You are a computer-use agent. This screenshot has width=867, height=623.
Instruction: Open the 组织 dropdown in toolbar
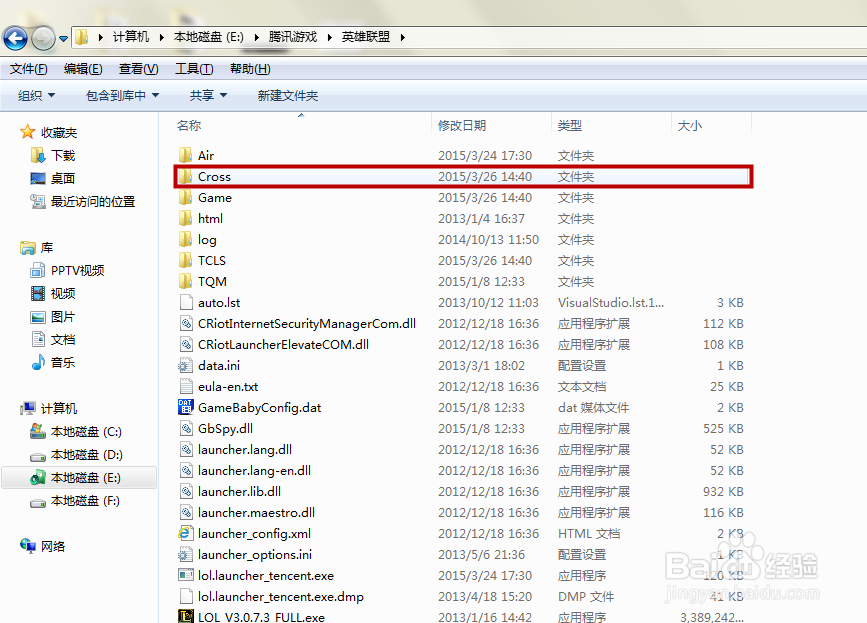point(36,96)
